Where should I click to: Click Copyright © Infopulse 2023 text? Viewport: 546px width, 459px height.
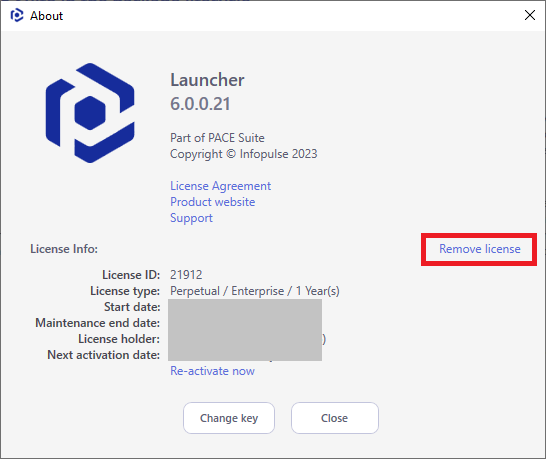click(x=243, y=154)
